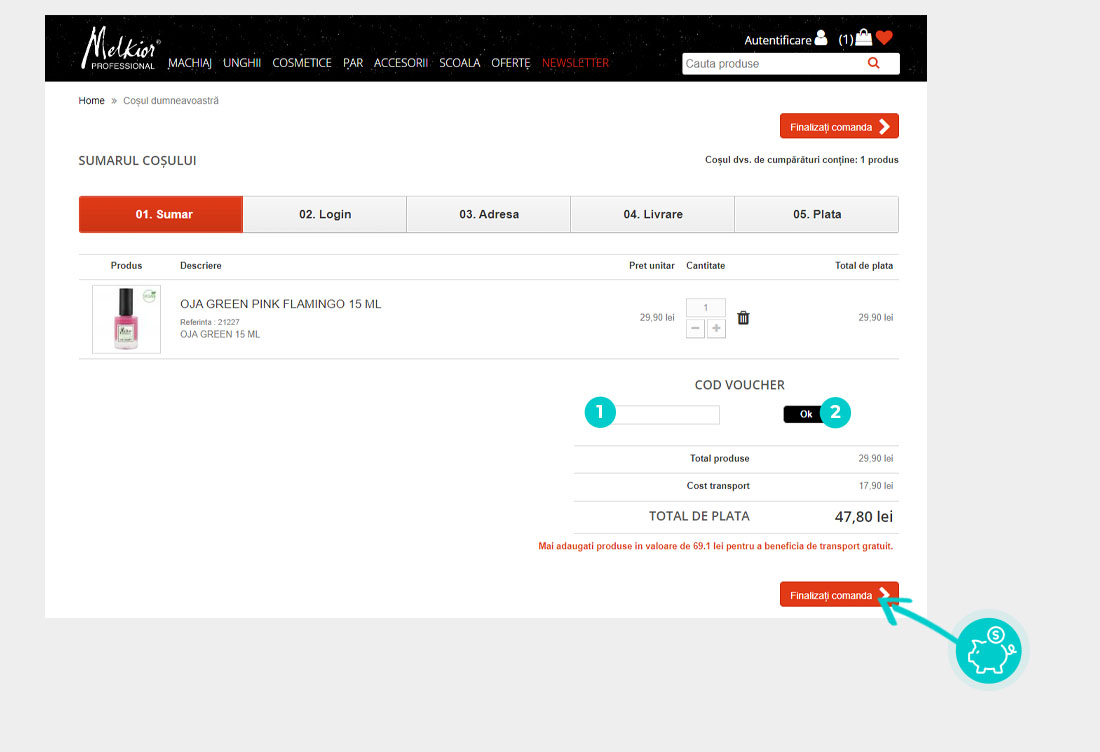Select the 04. Livrare step tab

point(652,214)
